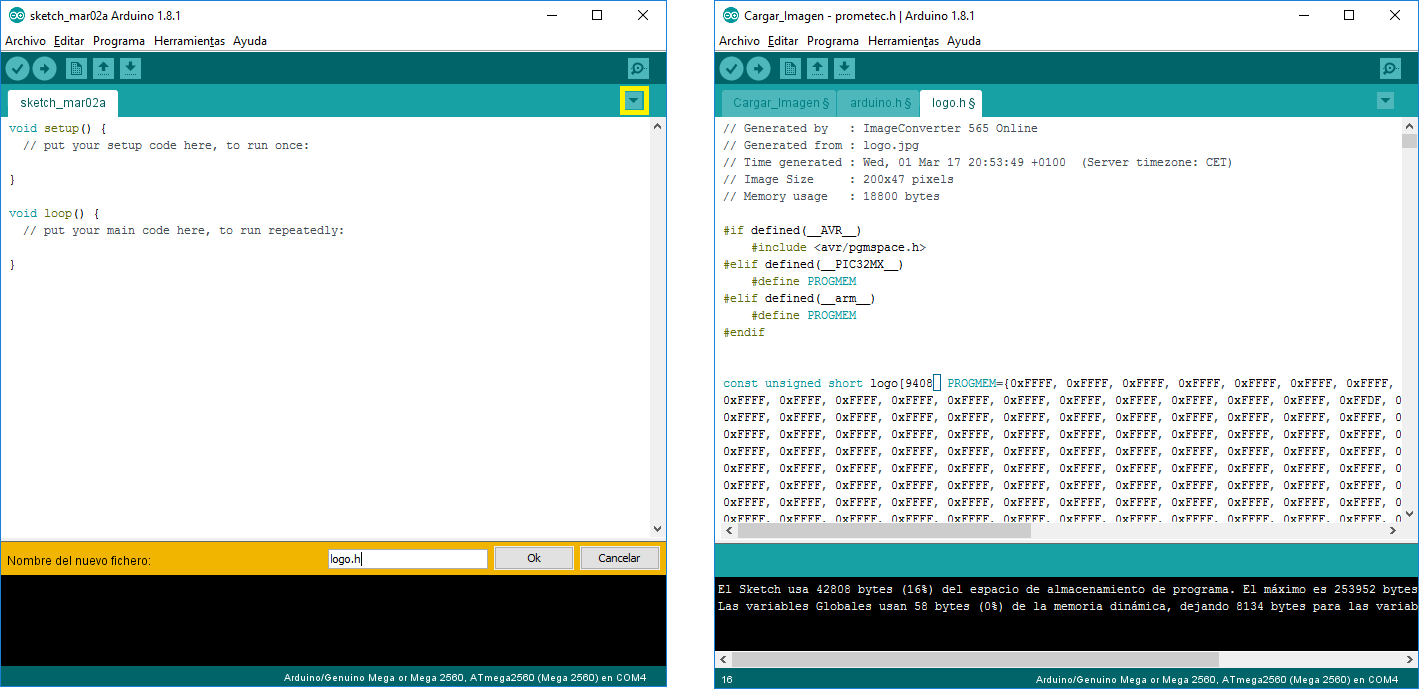1419x689 pixels.
Task: Click Arduino logo in sketch_mar02a title bar
Action: (17, 15)
